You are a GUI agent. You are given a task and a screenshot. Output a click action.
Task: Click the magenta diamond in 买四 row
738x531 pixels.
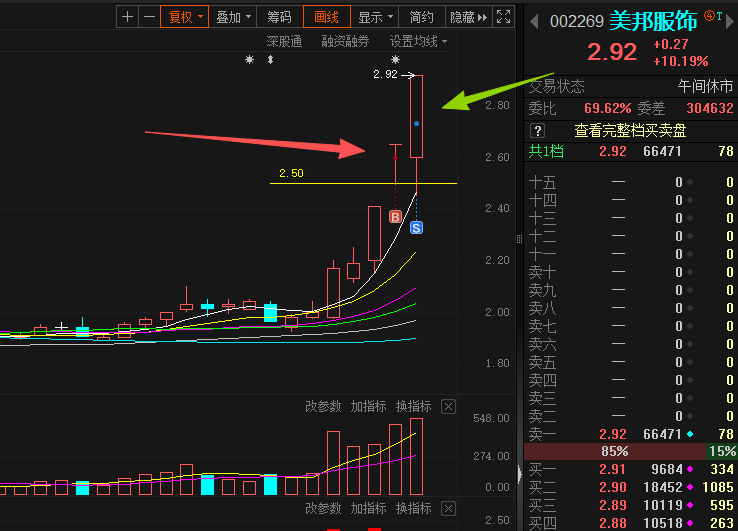click(x=690, y=523)
